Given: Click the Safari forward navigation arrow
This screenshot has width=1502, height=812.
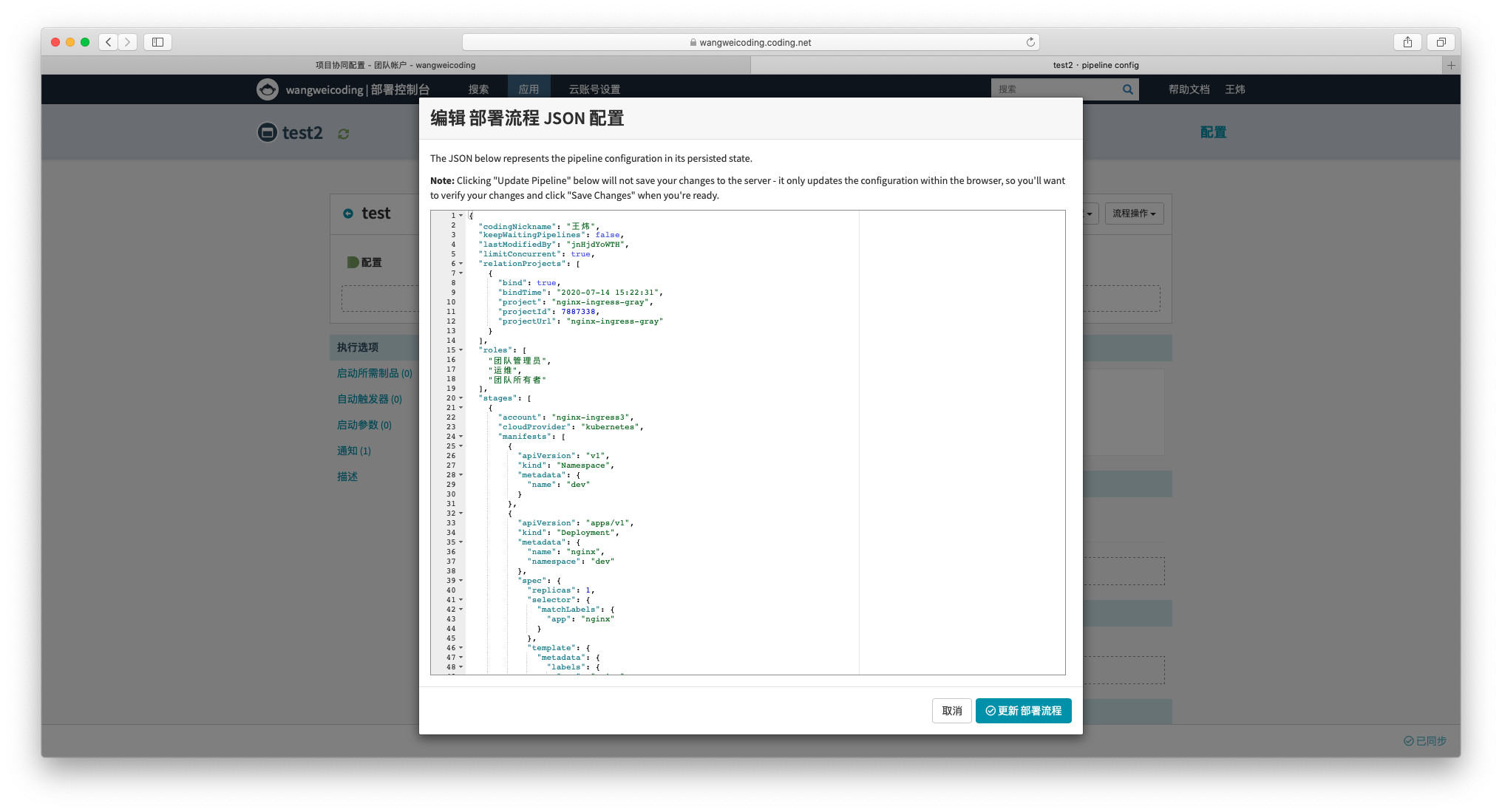Looking at the screenshot, I should [x=127, y=42].
